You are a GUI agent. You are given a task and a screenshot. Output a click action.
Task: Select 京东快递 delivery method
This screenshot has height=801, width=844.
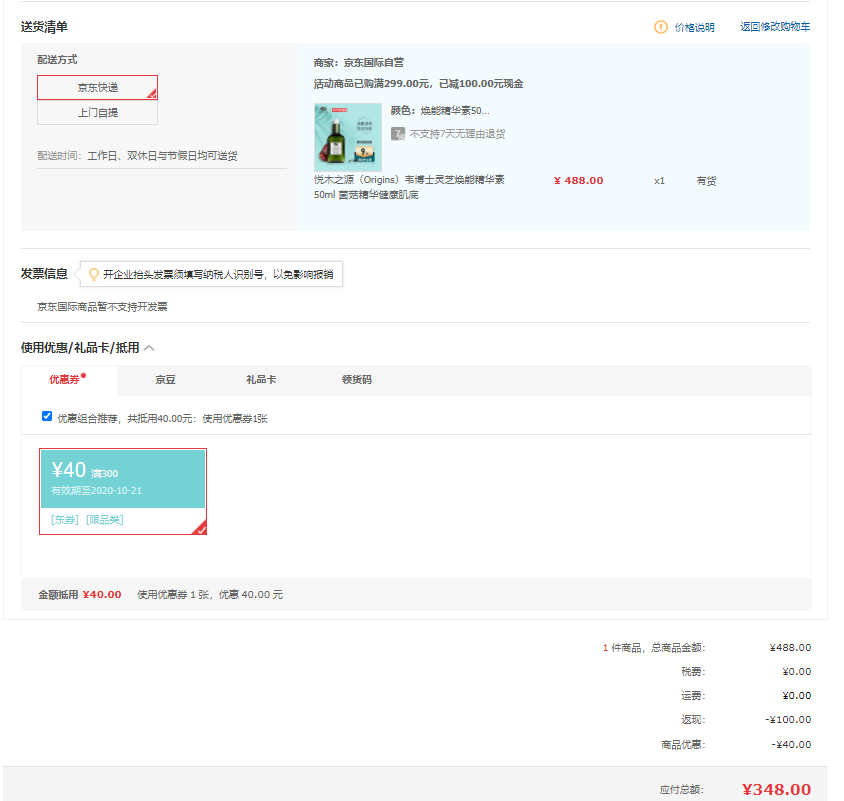[x=97, y=87]
